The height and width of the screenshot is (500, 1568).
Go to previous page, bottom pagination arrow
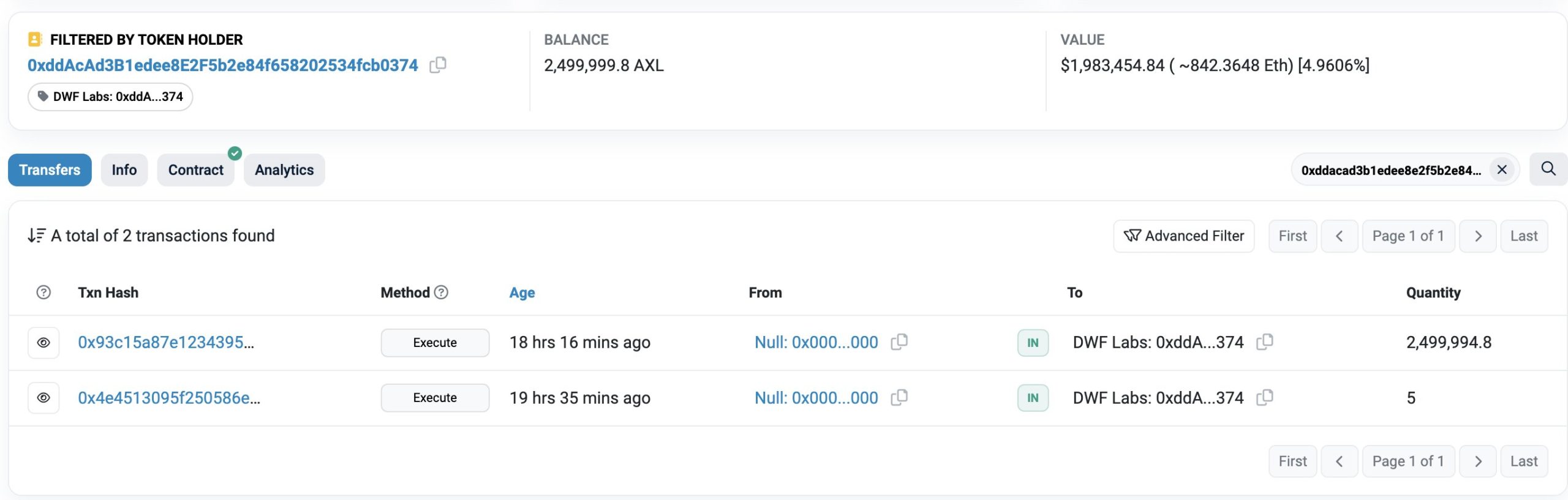point(1339,461)
